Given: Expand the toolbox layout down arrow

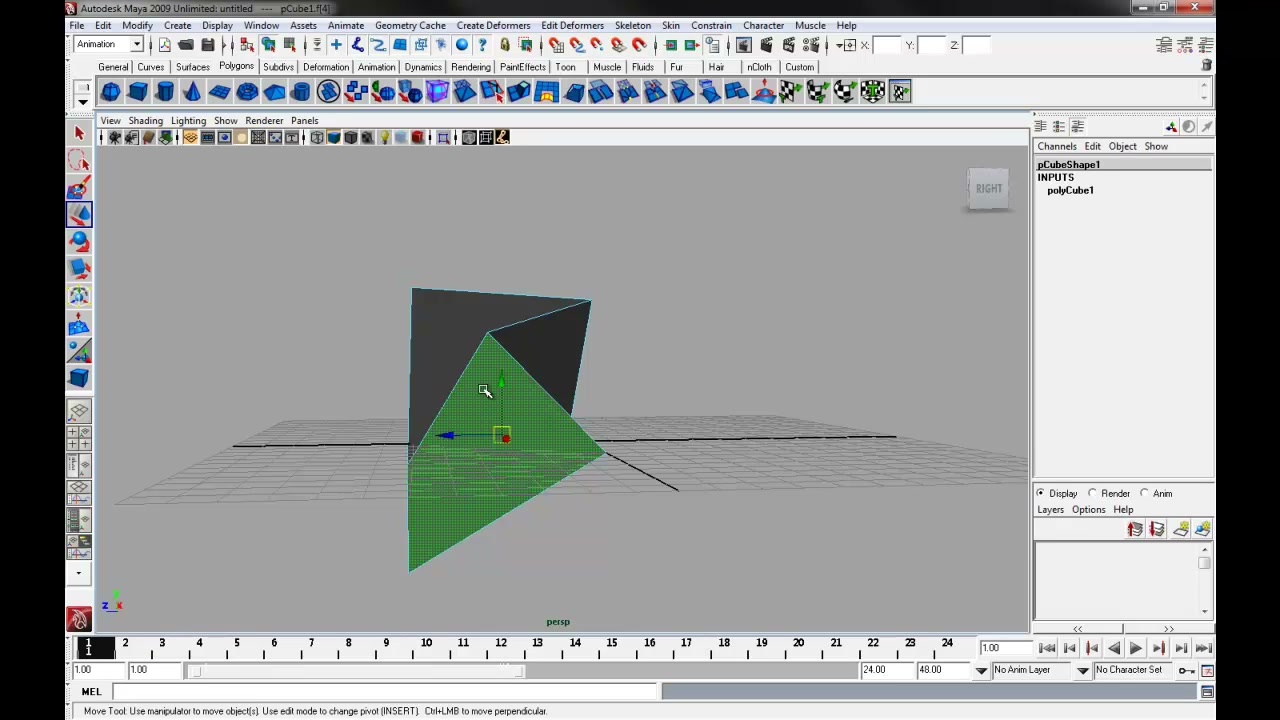Looking at the screenshot, I should pyautogui.click(x=79, y=574).
